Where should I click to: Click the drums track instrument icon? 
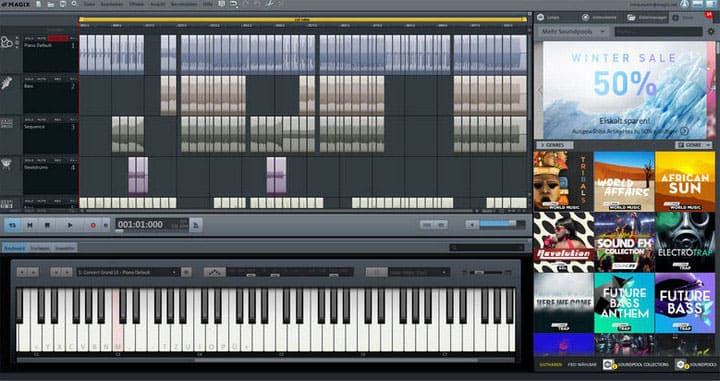pos(6,164)
